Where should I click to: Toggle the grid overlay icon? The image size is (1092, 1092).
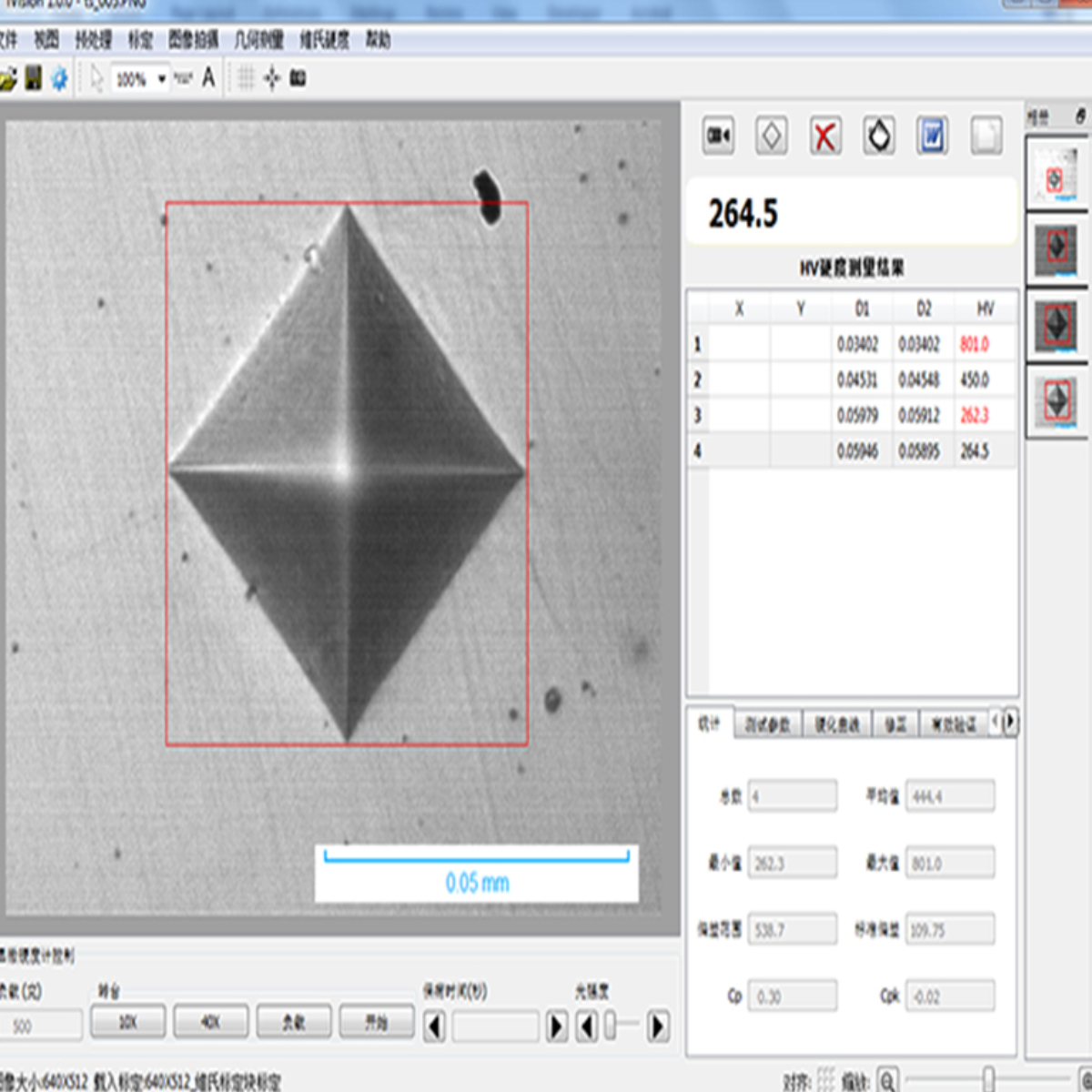point(246,78)
